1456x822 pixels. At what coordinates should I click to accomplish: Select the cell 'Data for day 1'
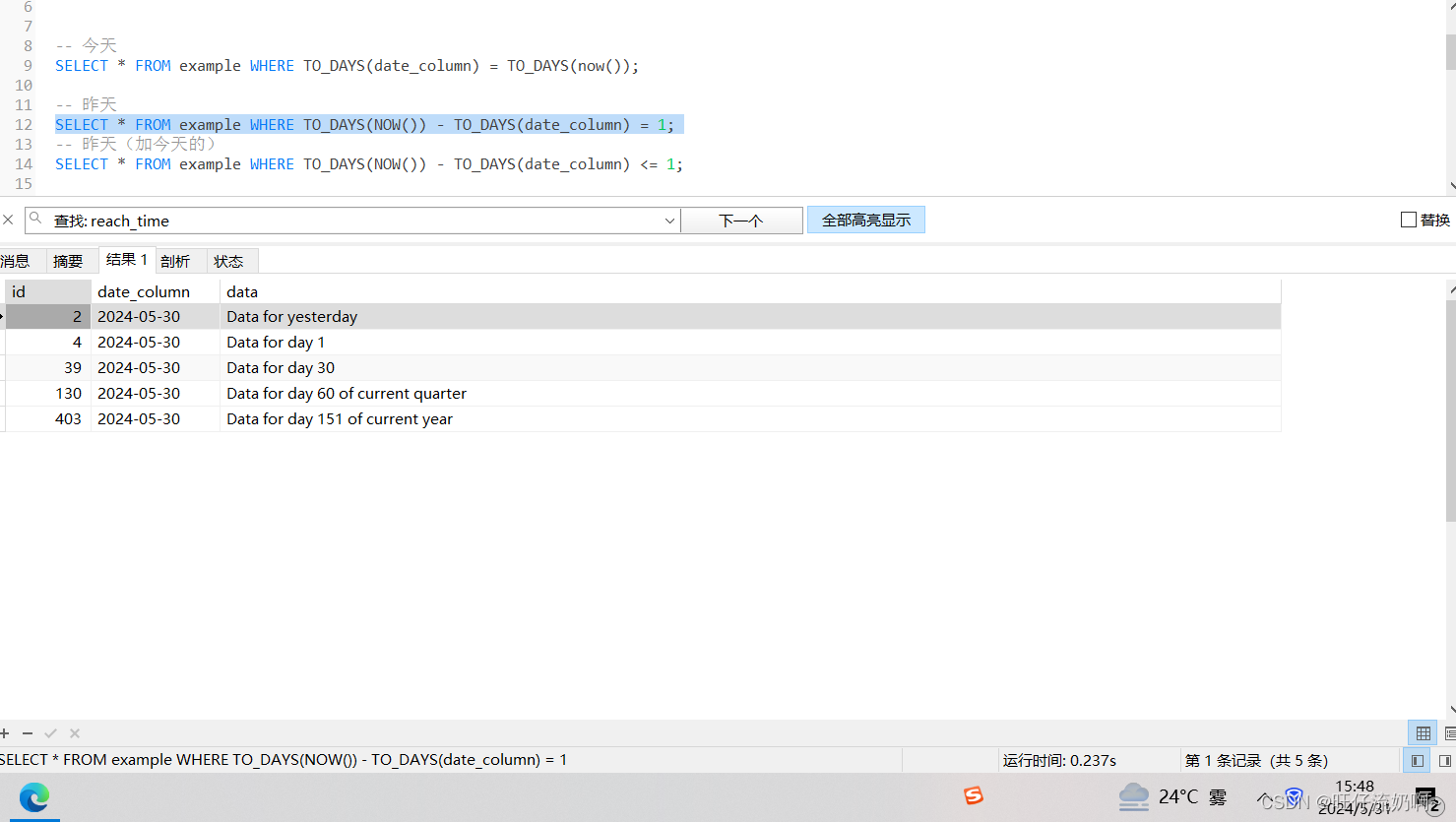750,342
